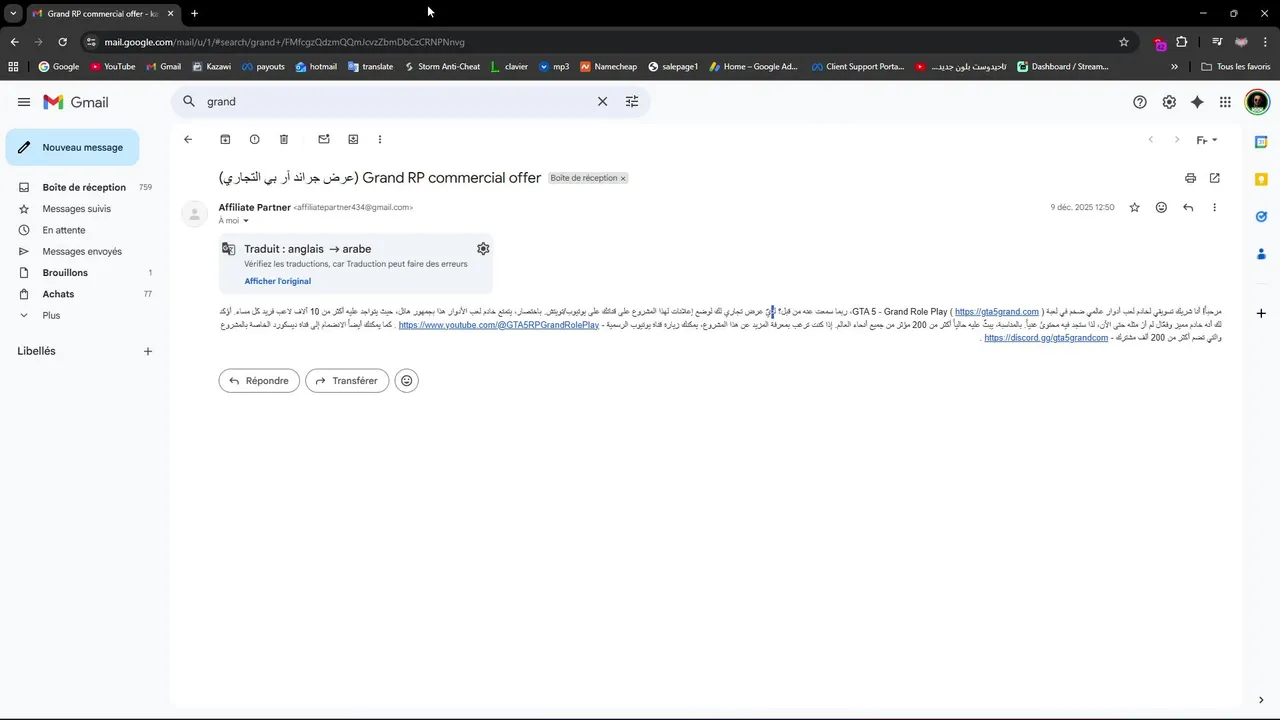Go to previous newer message arrow

click(x=1150, y=140)
